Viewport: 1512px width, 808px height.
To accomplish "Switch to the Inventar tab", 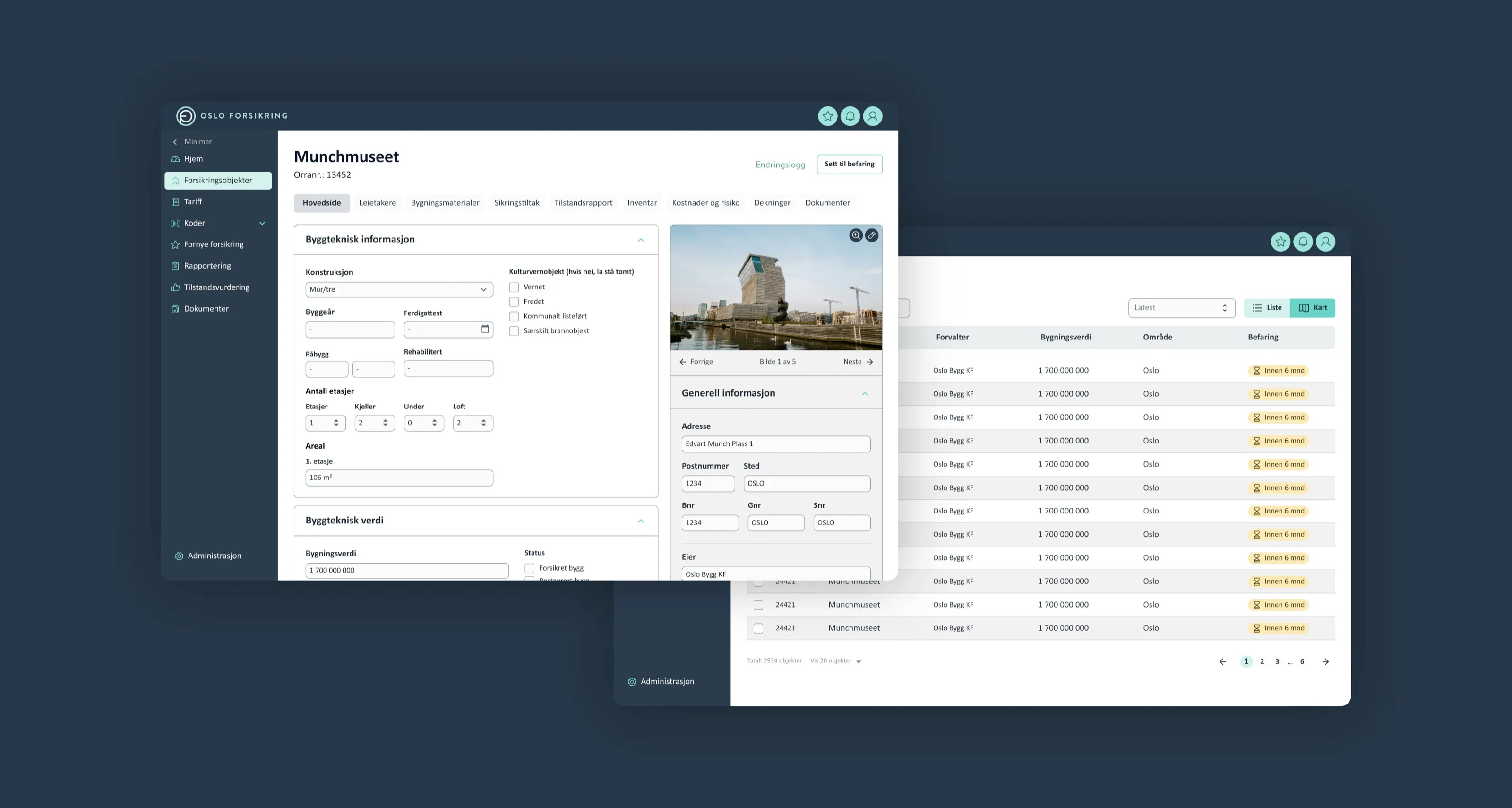I will click(642, 203).
